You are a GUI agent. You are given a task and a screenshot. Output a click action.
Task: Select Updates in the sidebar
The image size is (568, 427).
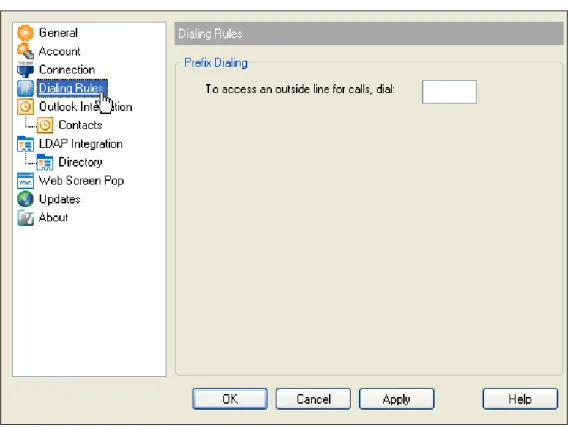[60, 199]
